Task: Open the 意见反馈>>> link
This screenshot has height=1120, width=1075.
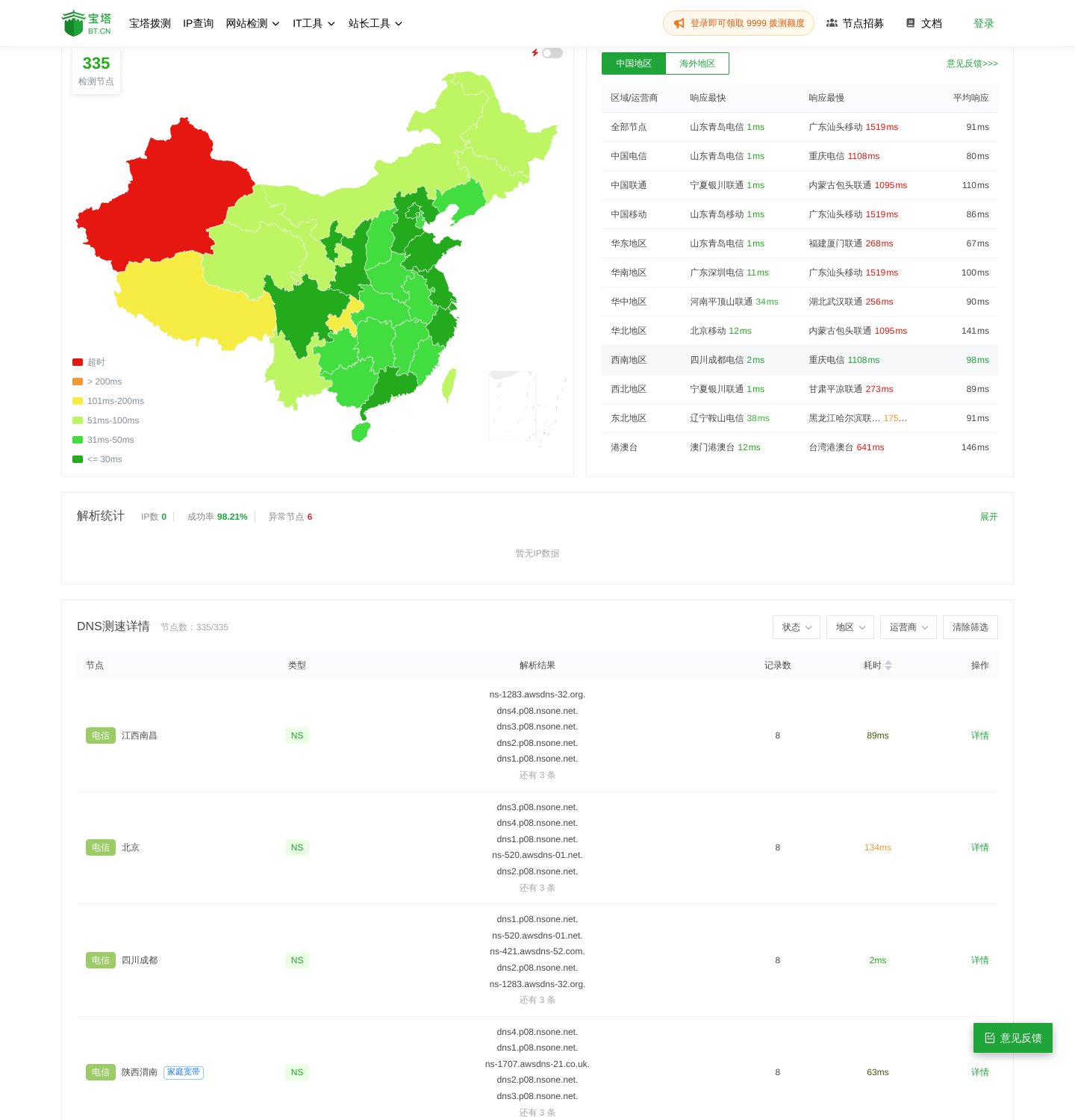Action: (x=972, y=63)
